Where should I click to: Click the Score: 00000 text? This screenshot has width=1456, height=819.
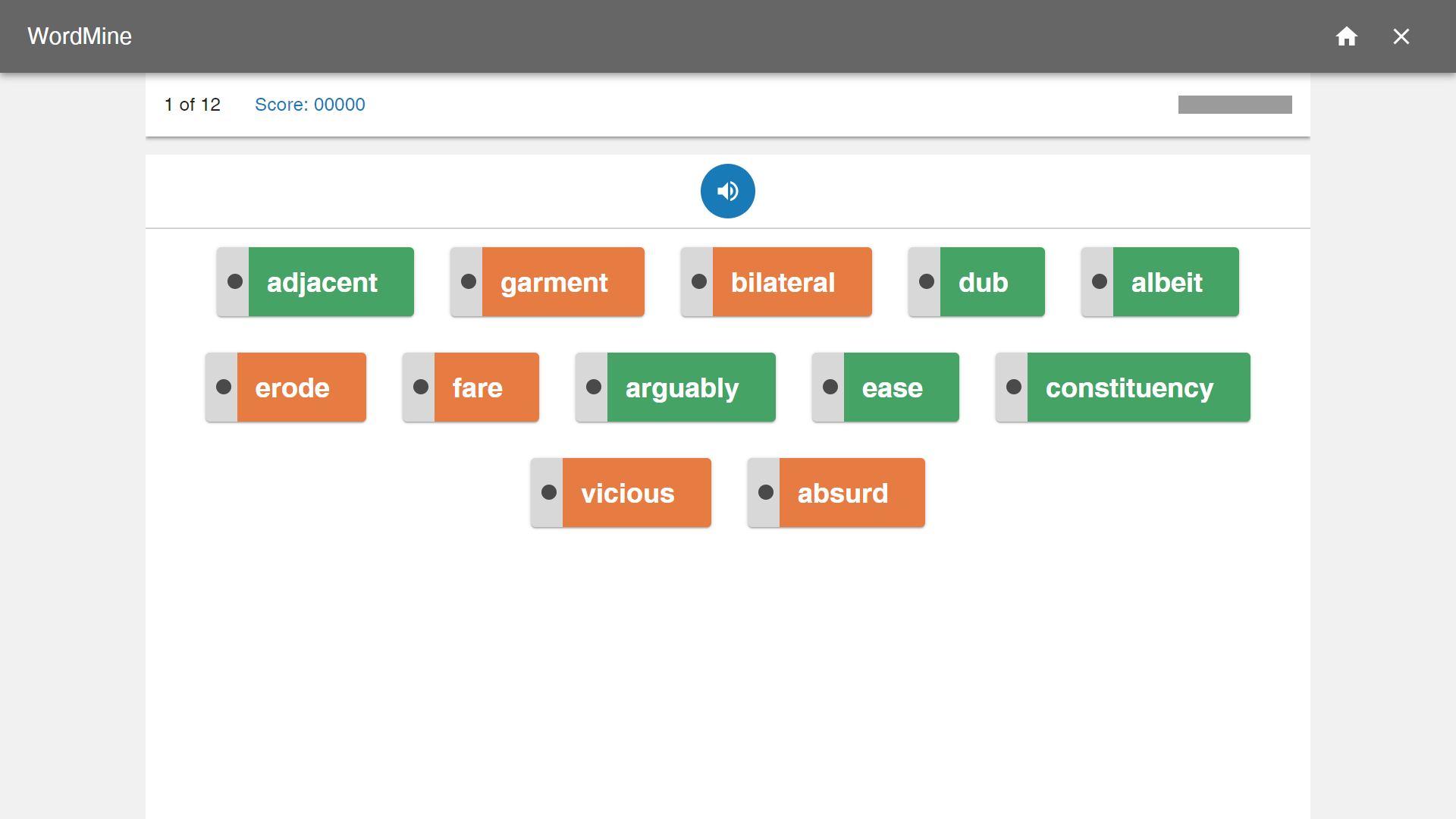coord(309,105)
